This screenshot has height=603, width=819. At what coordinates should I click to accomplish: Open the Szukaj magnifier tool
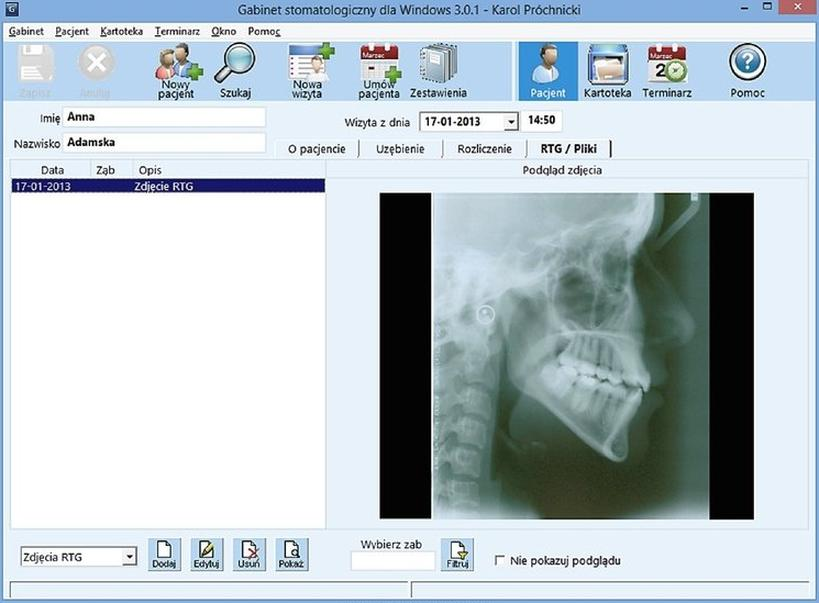point(234,71)
